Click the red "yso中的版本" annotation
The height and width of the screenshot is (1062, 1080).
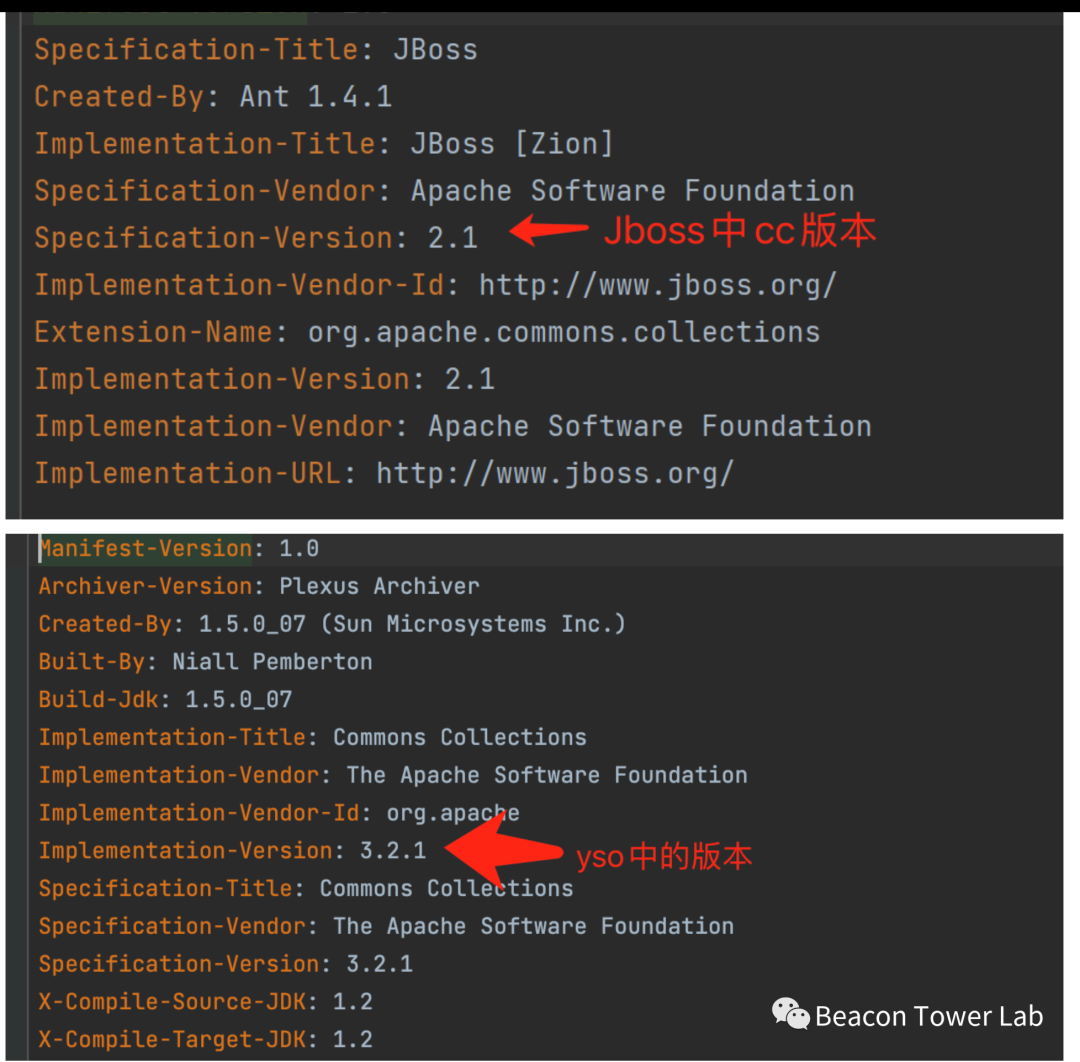click(x=664, y=856)
